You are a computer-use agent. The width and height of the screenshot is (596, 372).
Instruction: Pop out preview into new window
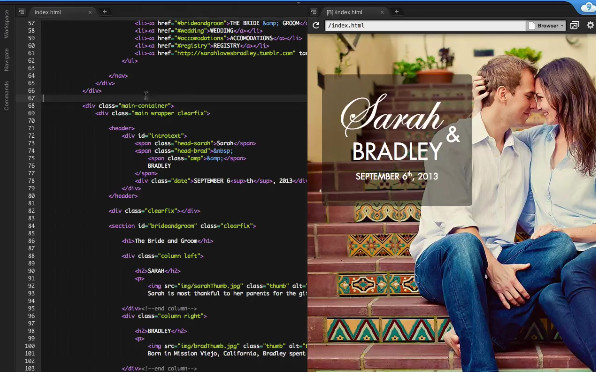[574, 25]
